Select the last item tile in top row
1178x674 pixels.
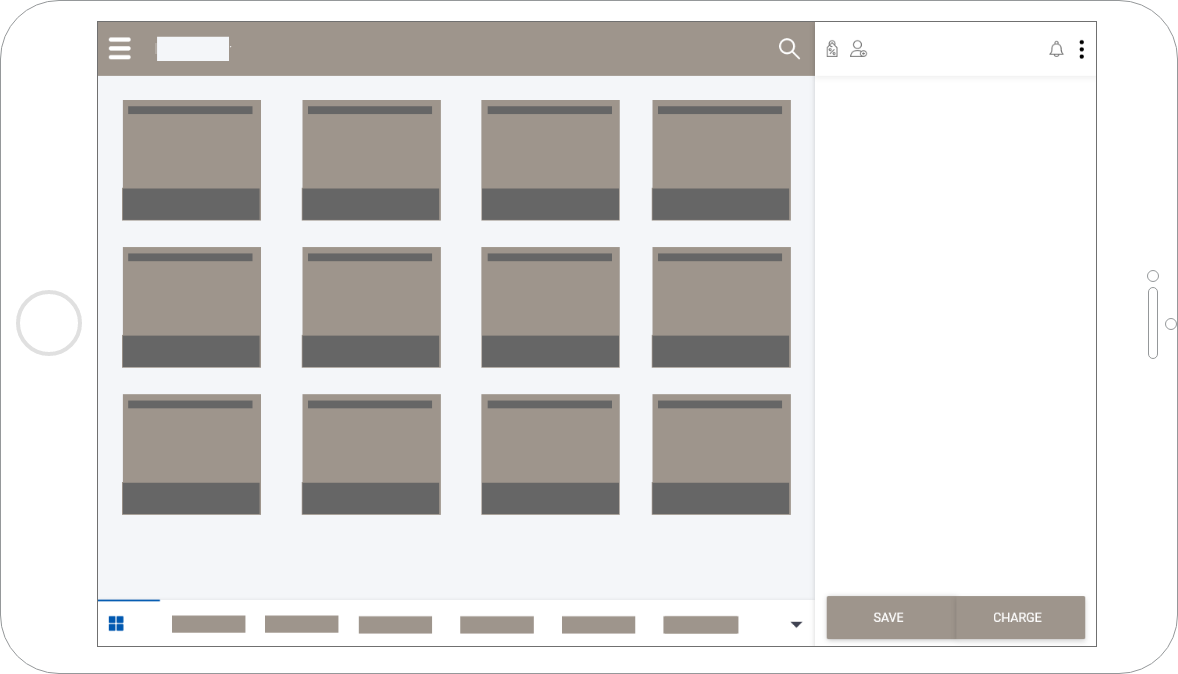[721, 160]
